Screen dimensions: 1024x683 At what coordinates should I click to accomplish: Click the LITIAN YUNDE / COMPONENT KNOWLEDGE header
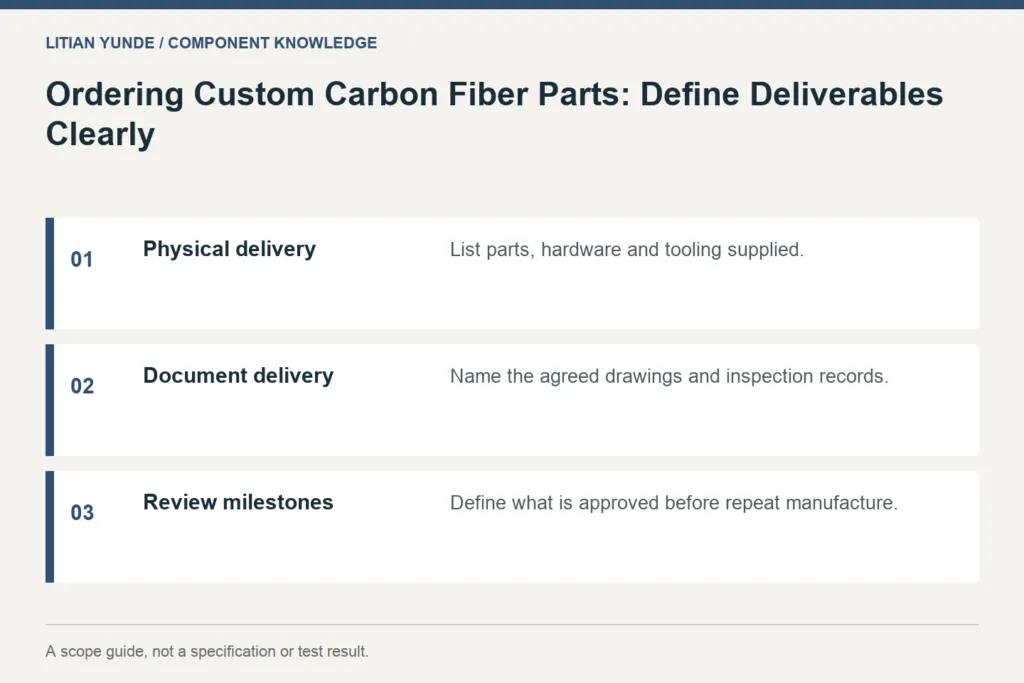click(211, 43)
